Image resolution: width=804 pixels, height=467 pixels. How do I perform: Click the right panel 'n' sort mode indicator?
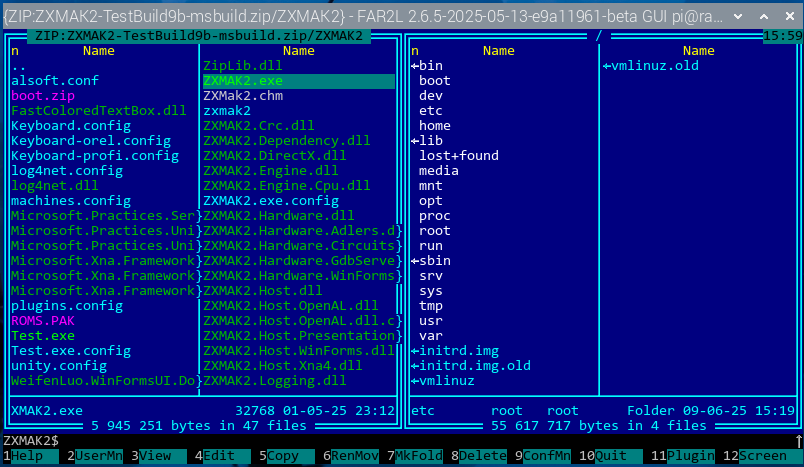[415, 51]
